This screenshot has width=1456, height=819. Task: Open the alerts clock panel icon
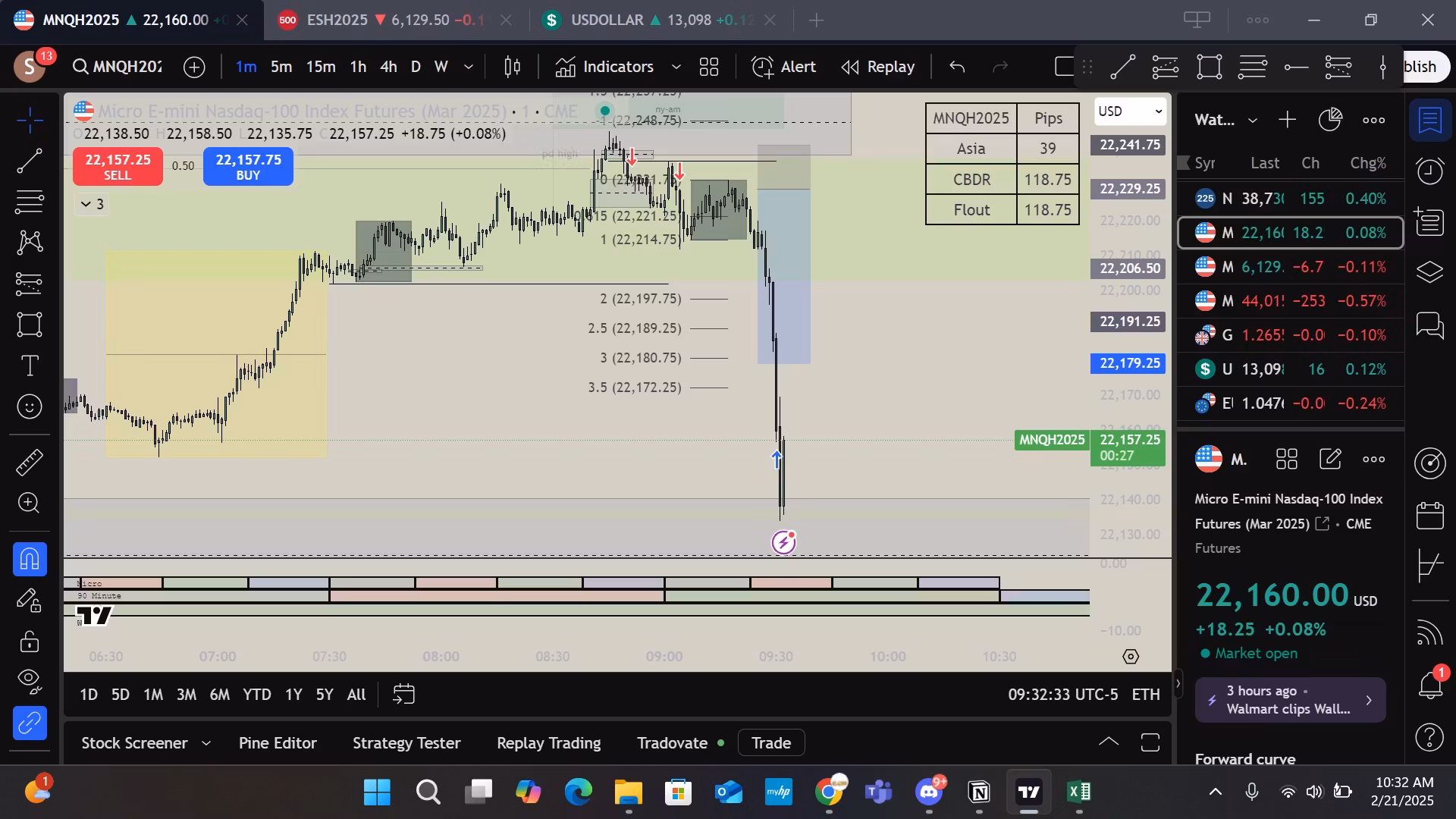[1429, 171]
